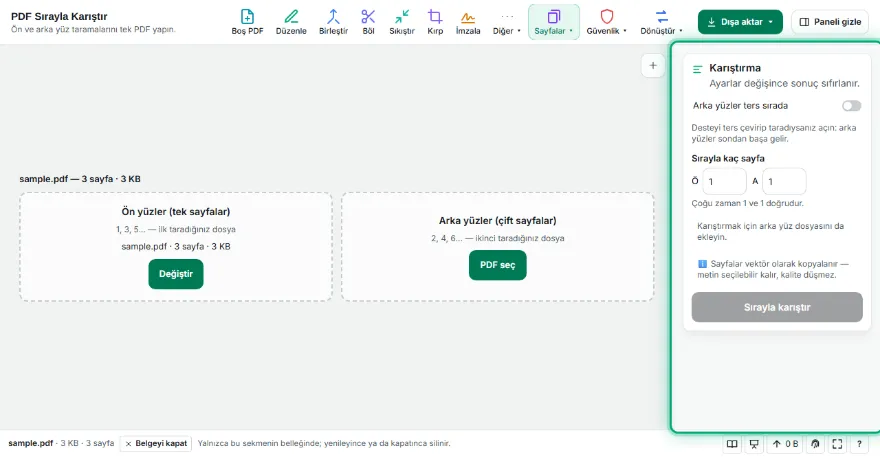Open the İmzala signature tool

pyautogui.click(x=468, y=22)
